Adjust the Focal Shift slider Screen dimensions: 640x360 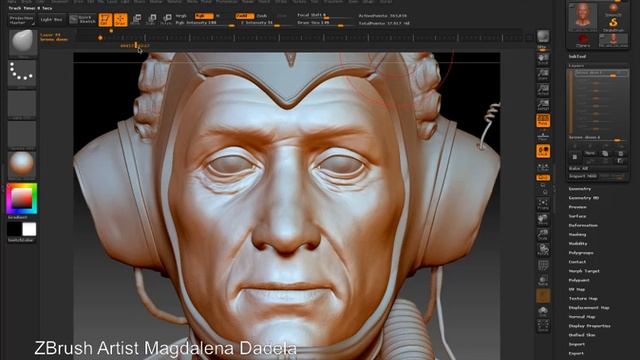coord(324,16)
